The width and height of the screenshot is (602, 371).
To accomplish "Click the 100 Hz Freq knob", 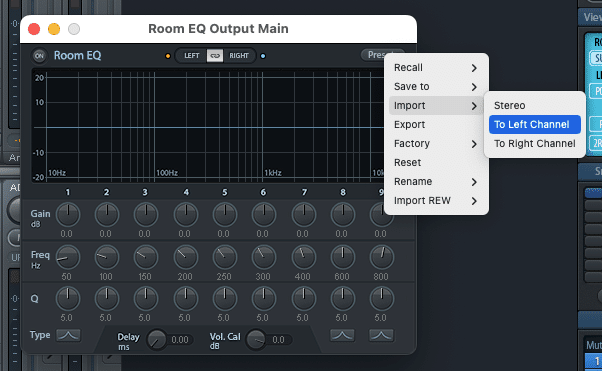I will click(107, 257).
